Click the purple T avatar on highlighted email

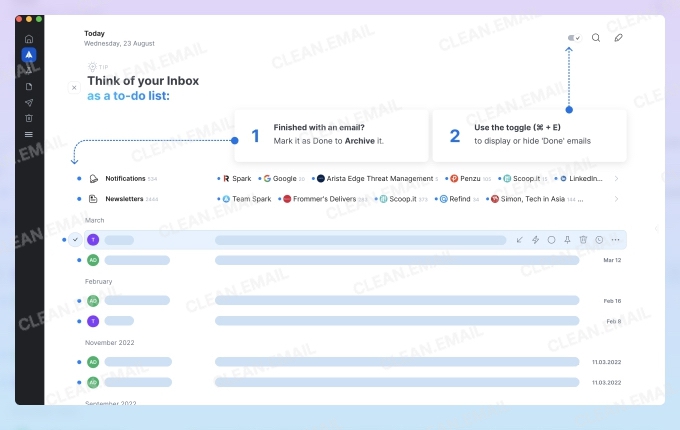93,240
